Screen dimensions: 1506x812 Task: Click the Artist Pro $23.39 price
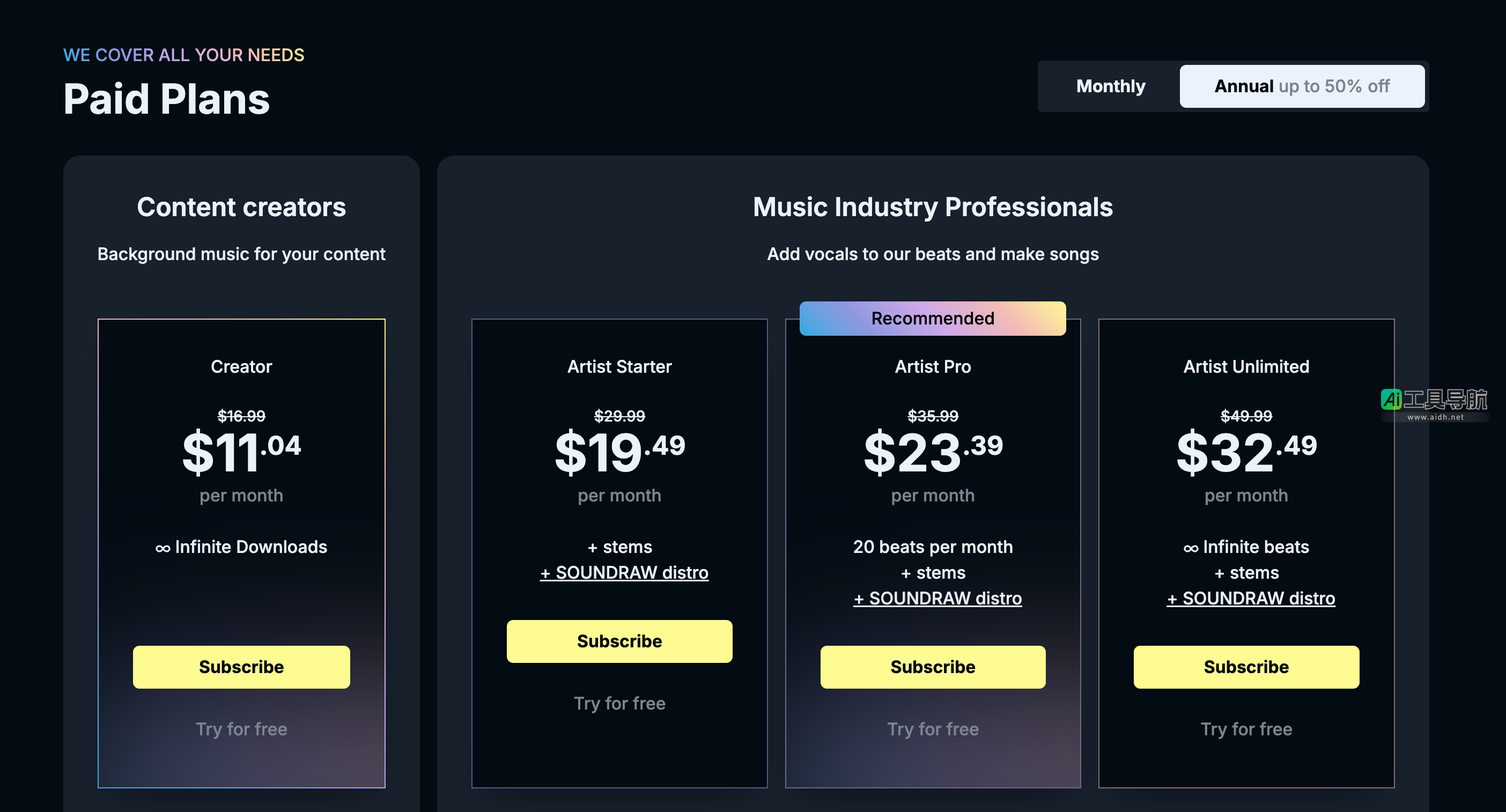[933, 452]
